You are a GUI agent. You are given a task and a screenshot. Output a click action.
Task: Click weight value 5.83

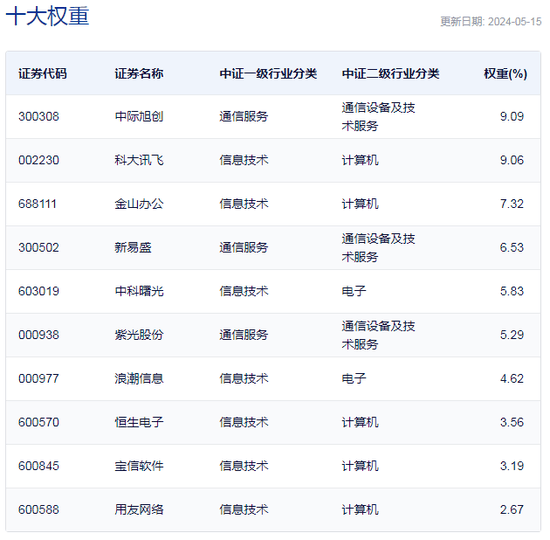point(512,291)
